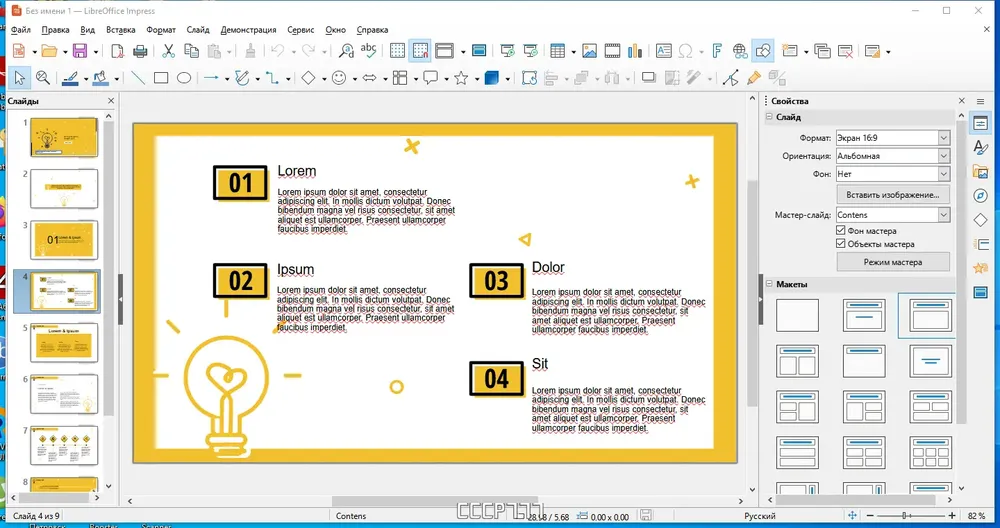The height and width of the screenshot is (528, 1000).
Task: Open symbol shapes smiley tool
Action: pos(339,78)
